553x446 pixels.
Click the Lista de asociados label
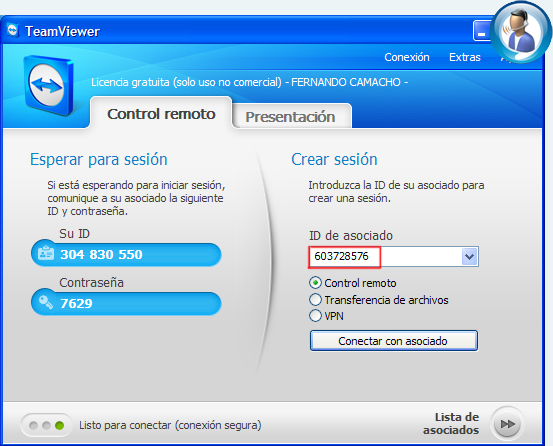point(451,423)
